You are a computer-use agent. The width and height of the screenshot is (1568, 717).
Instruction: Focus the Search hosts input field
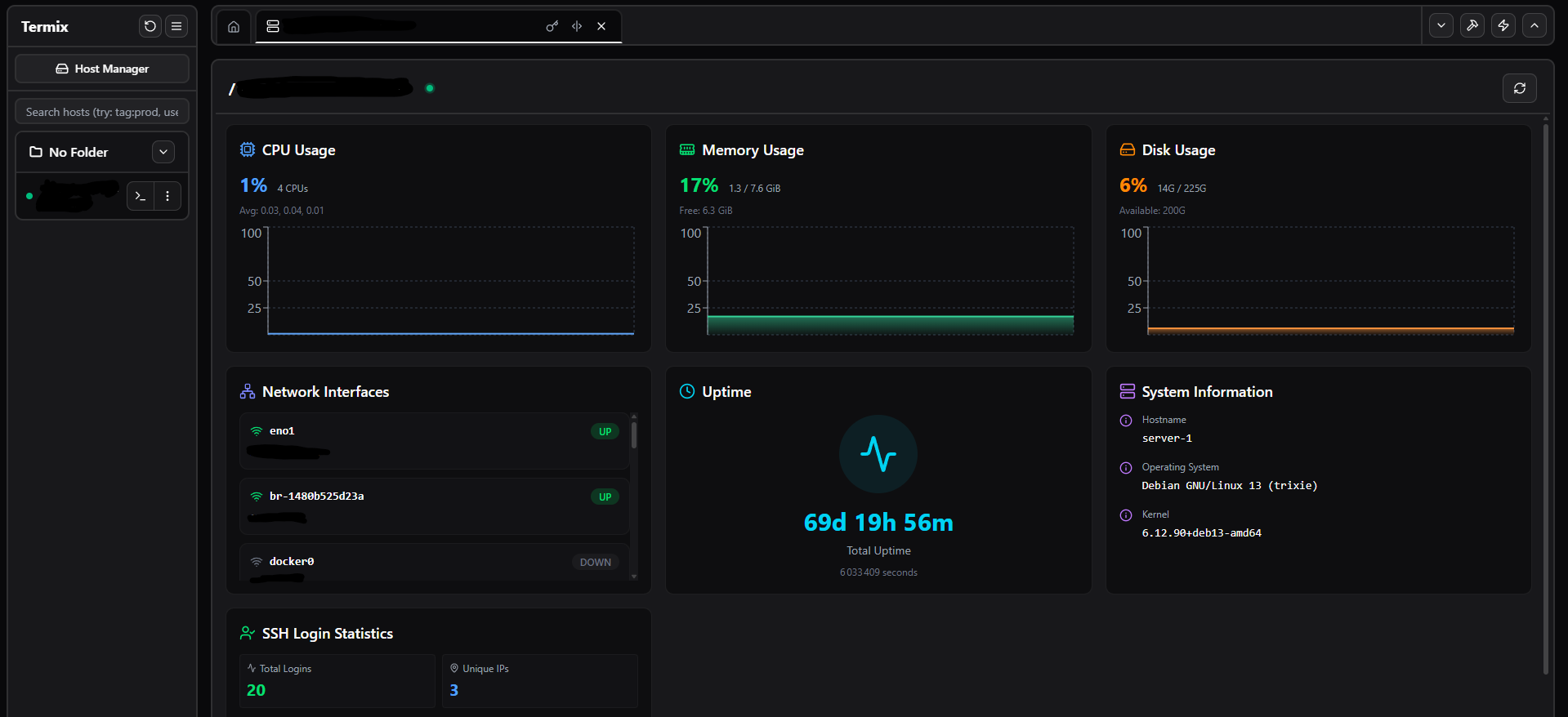102,112
